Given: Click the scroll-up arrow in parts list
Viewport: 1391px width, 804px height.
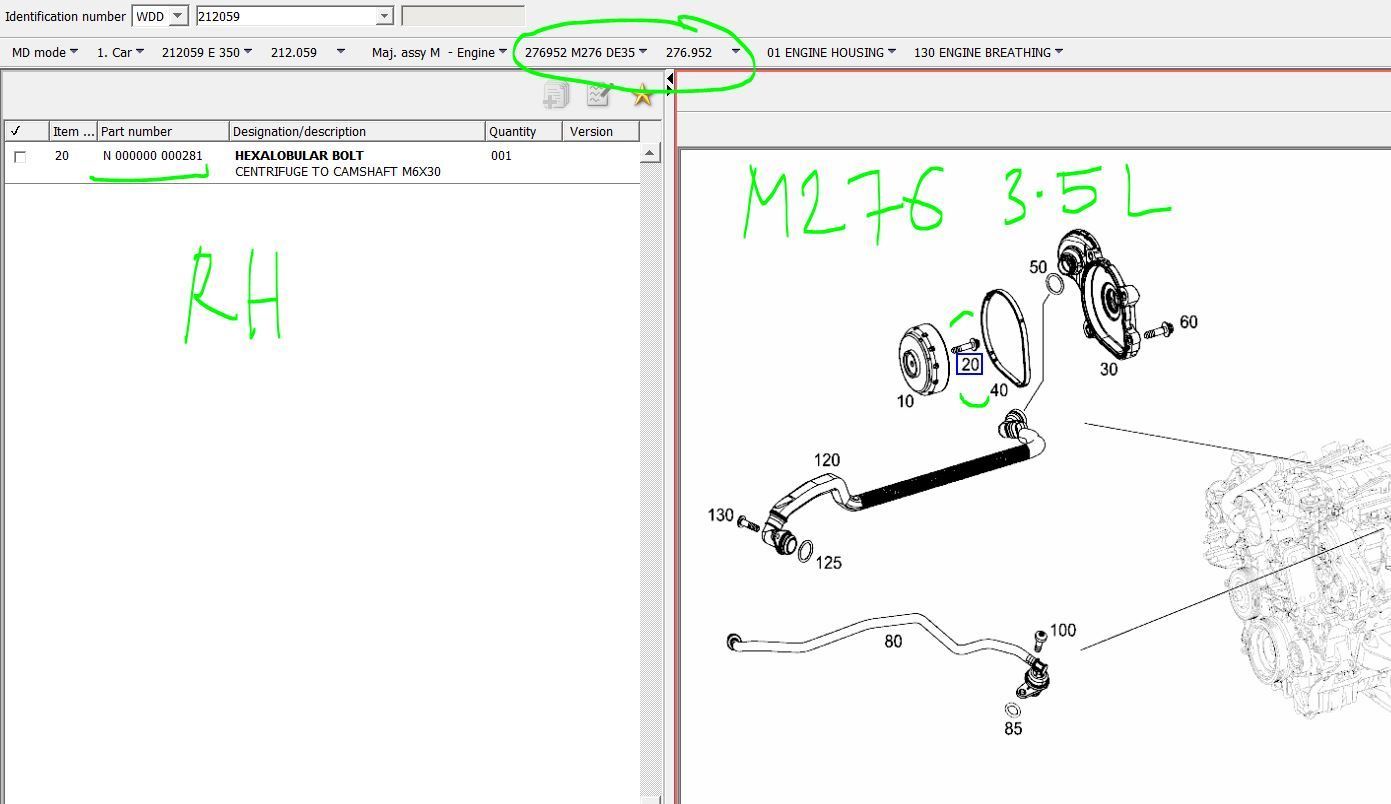Looking at the screenshot, I should coord(649,153).
